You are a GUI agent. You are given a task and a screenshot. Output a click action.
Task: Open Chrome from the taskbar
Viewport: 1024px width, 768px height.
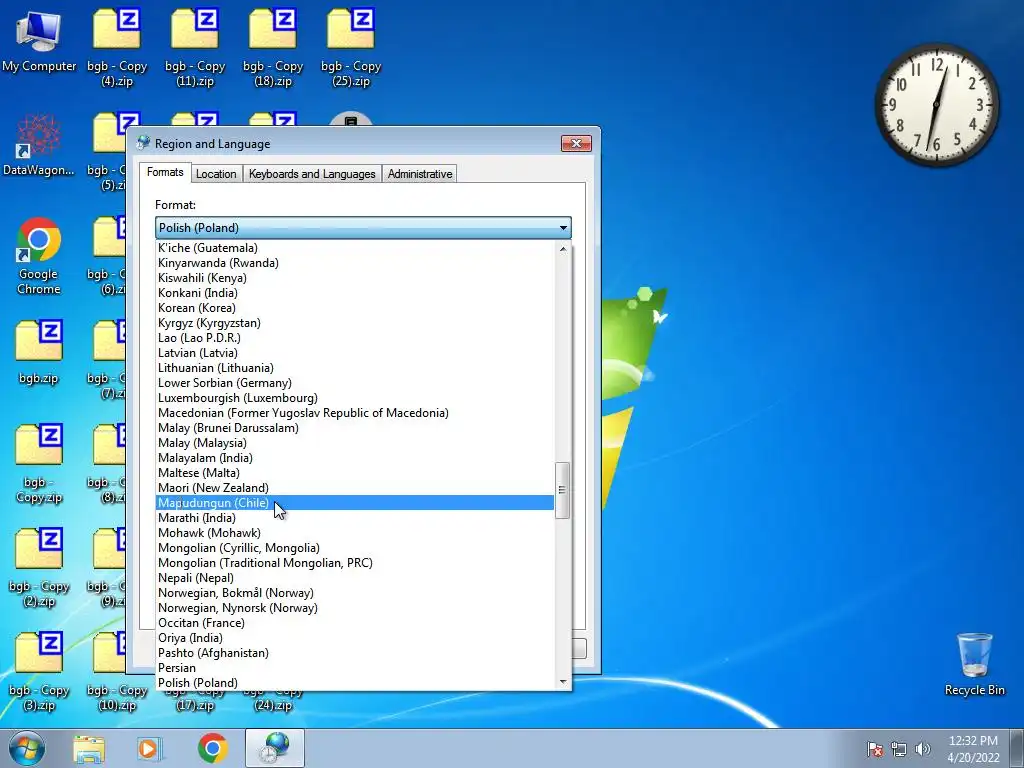[213, 748]
